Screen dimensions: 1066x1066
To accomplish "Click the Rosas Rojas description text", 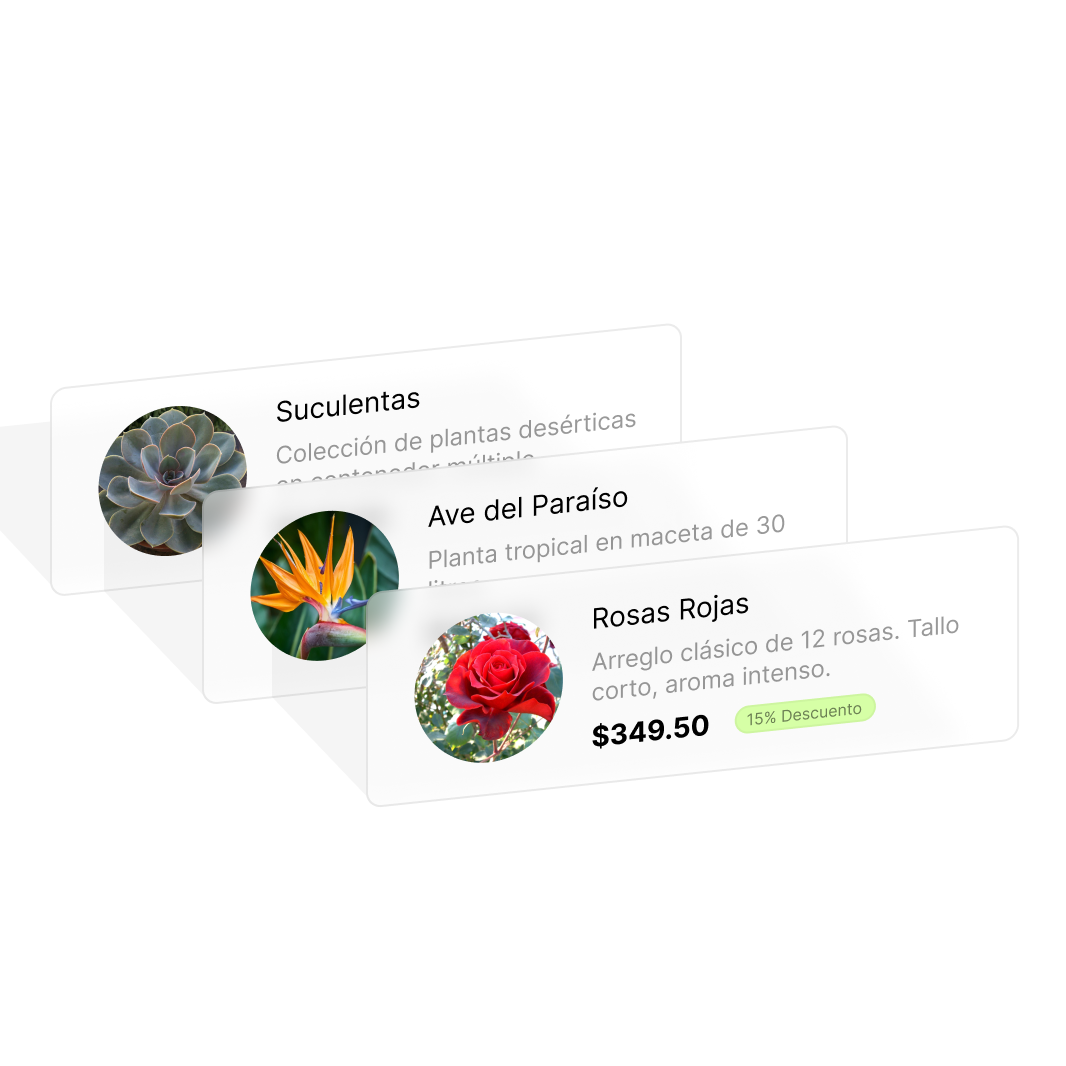I will (774, 657).
